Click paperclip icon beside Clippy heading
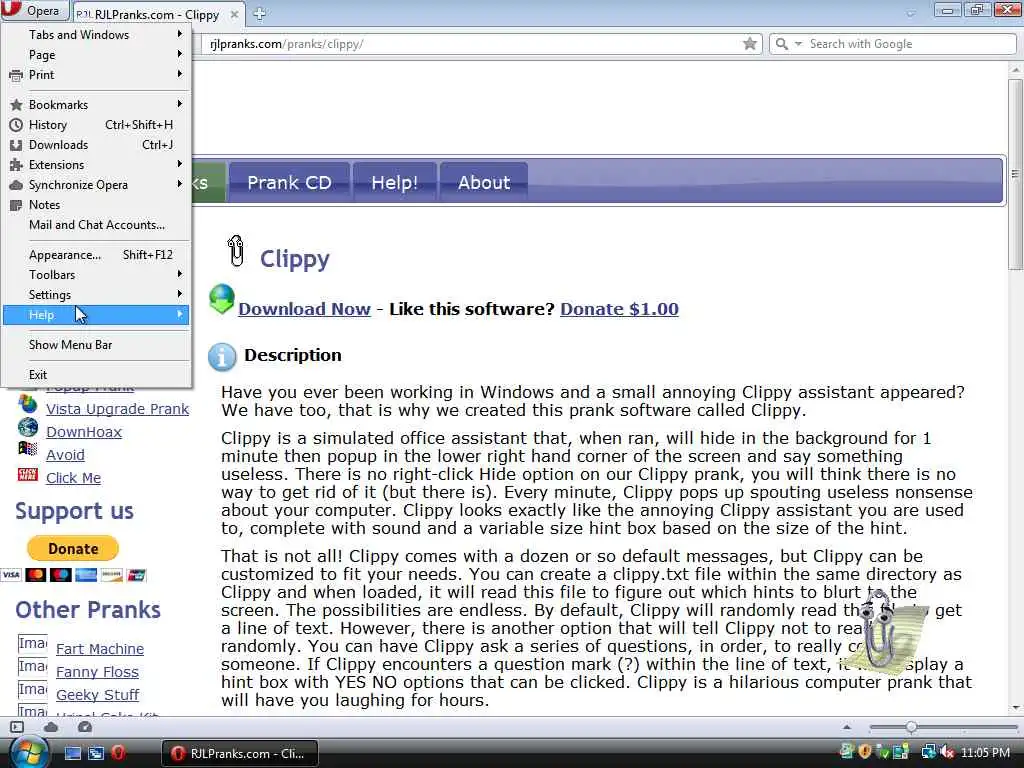 (x=236, y=251)
